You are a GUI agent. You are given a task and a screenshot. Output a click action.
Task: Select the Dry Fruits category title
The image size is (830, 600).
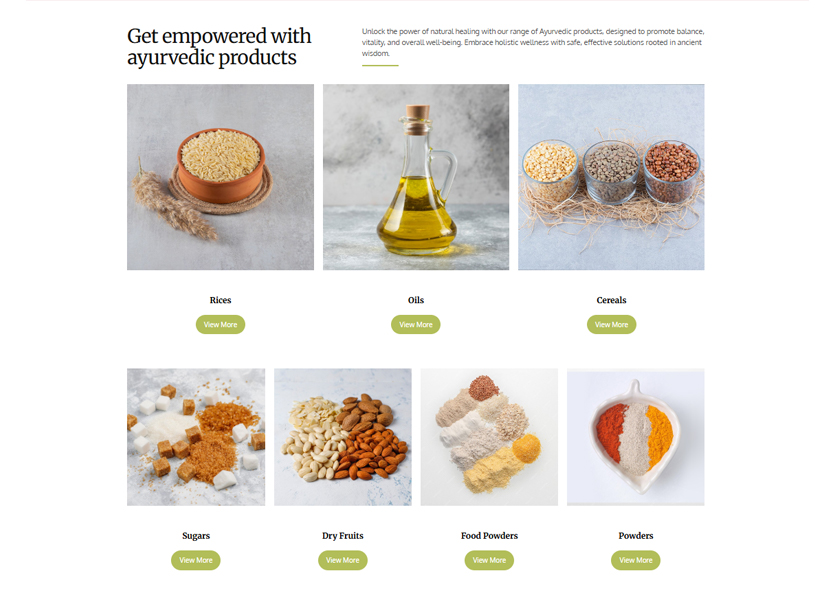tap(342, 535)
